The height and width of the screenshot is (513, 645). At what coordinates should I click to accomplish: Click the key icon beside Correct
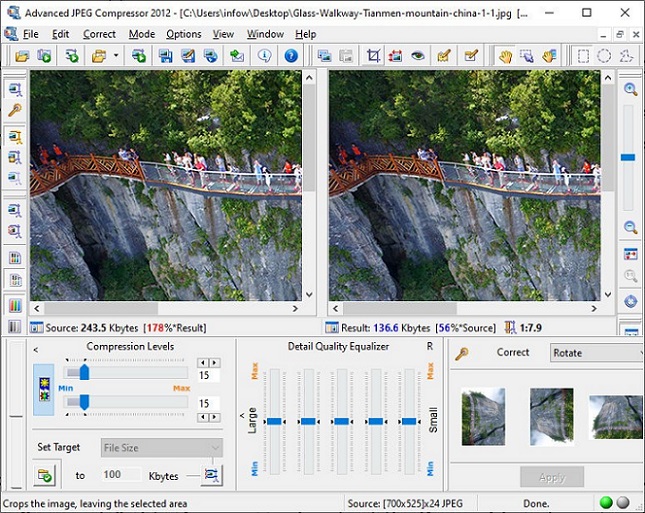coord(462,353)
